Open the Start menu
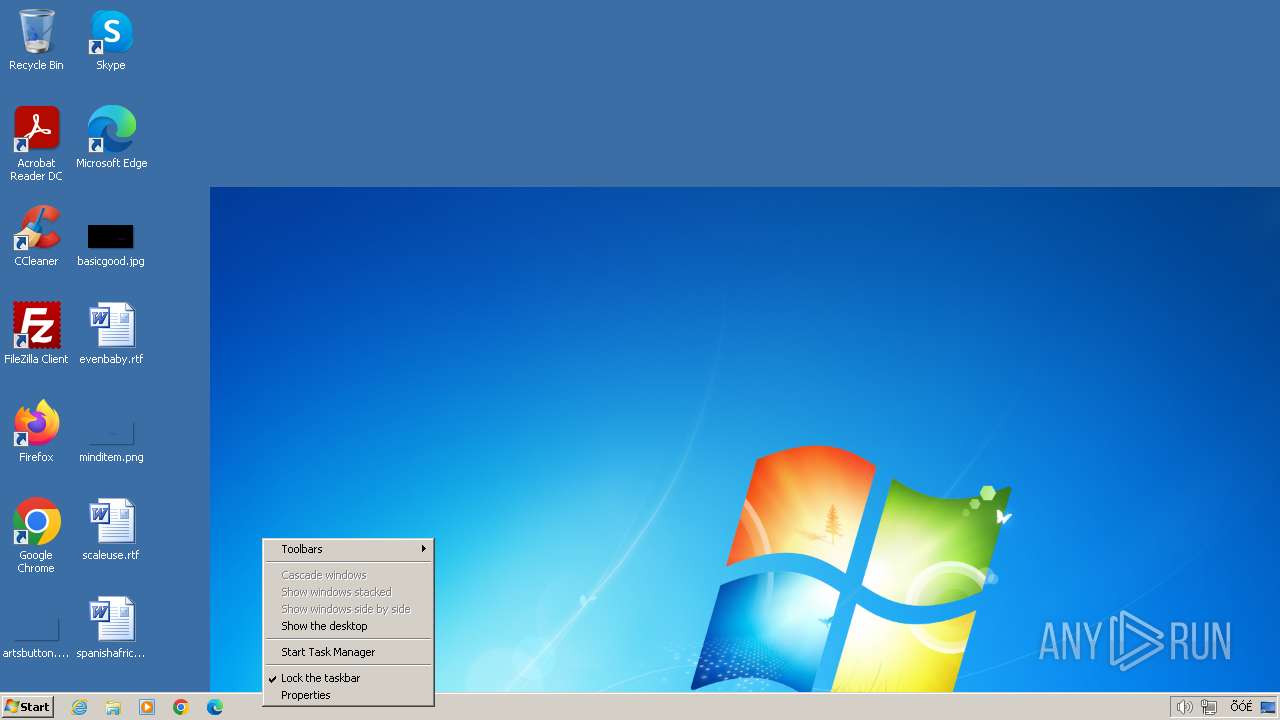Image resolution: width=1280 pixels, height=720 pixels. (x=27, y=707)
